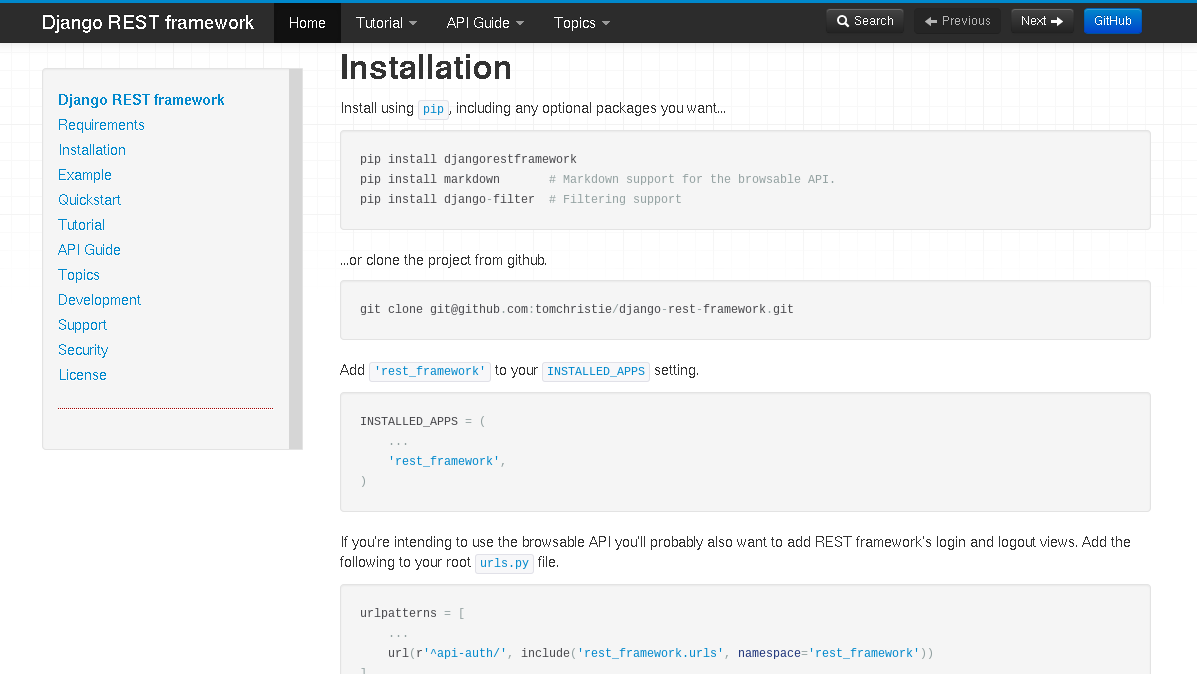The height and width of the screenshot is (674, 1197).
Task: Click the url(r'^api-auth/' code line
Action: (660, 653)
